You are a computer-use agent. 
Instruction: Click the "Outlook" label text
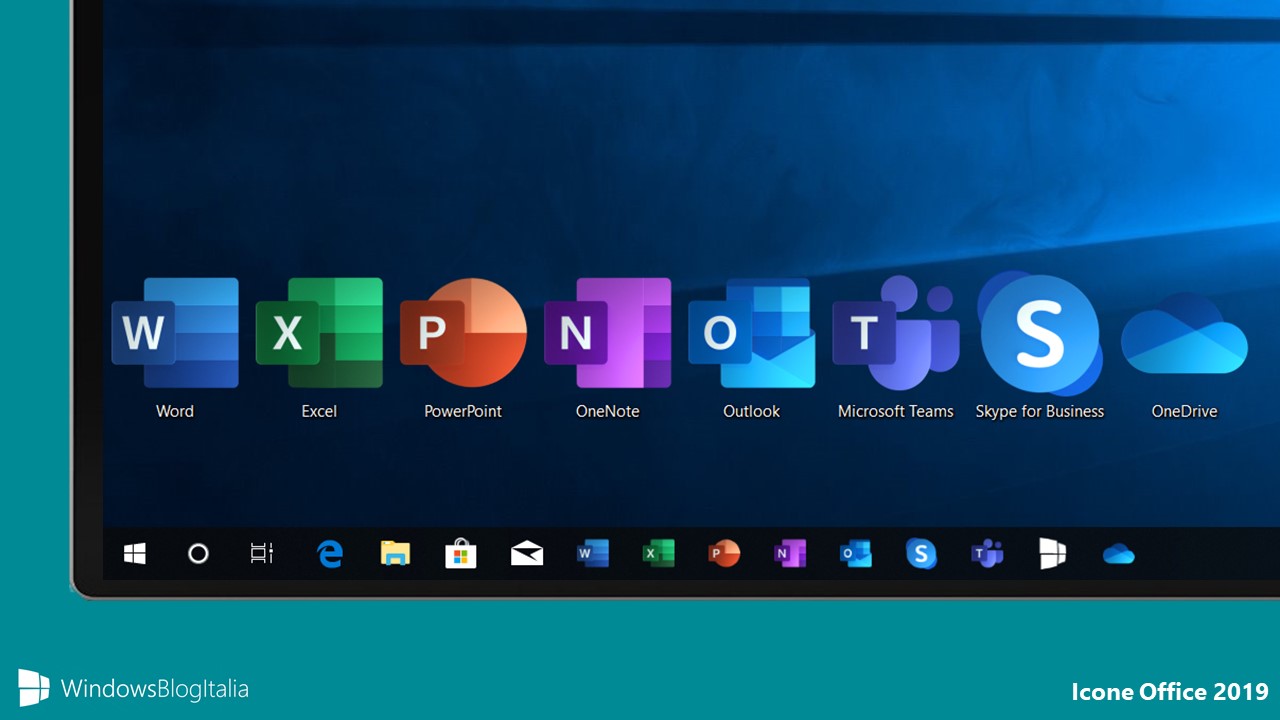(x=751, y=411)
